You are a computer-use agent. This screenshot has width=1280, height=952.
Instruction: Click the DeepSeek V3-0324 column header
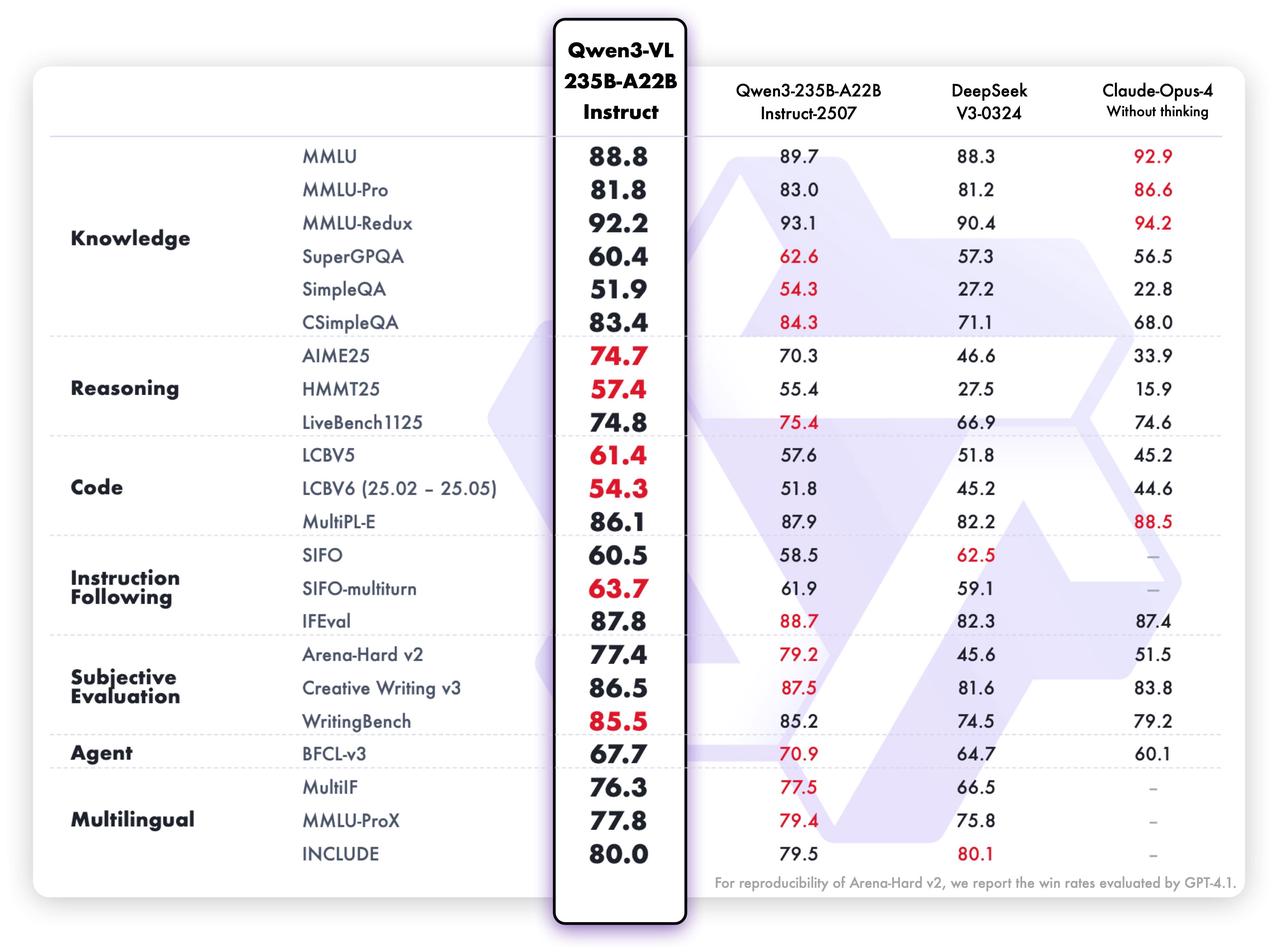988,101
